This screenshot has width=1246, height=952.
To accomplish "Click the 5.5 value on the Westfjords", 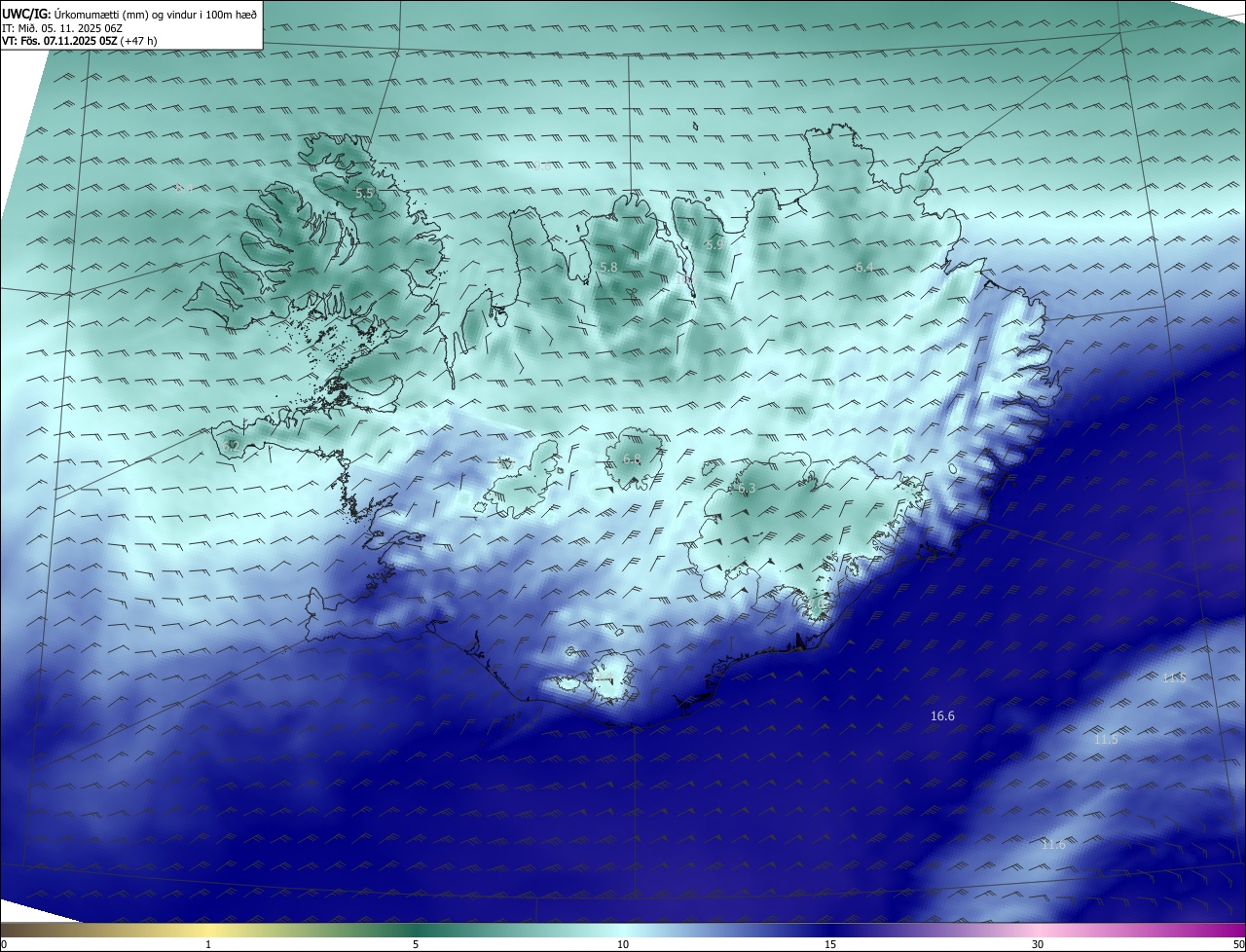I will 364,194.
